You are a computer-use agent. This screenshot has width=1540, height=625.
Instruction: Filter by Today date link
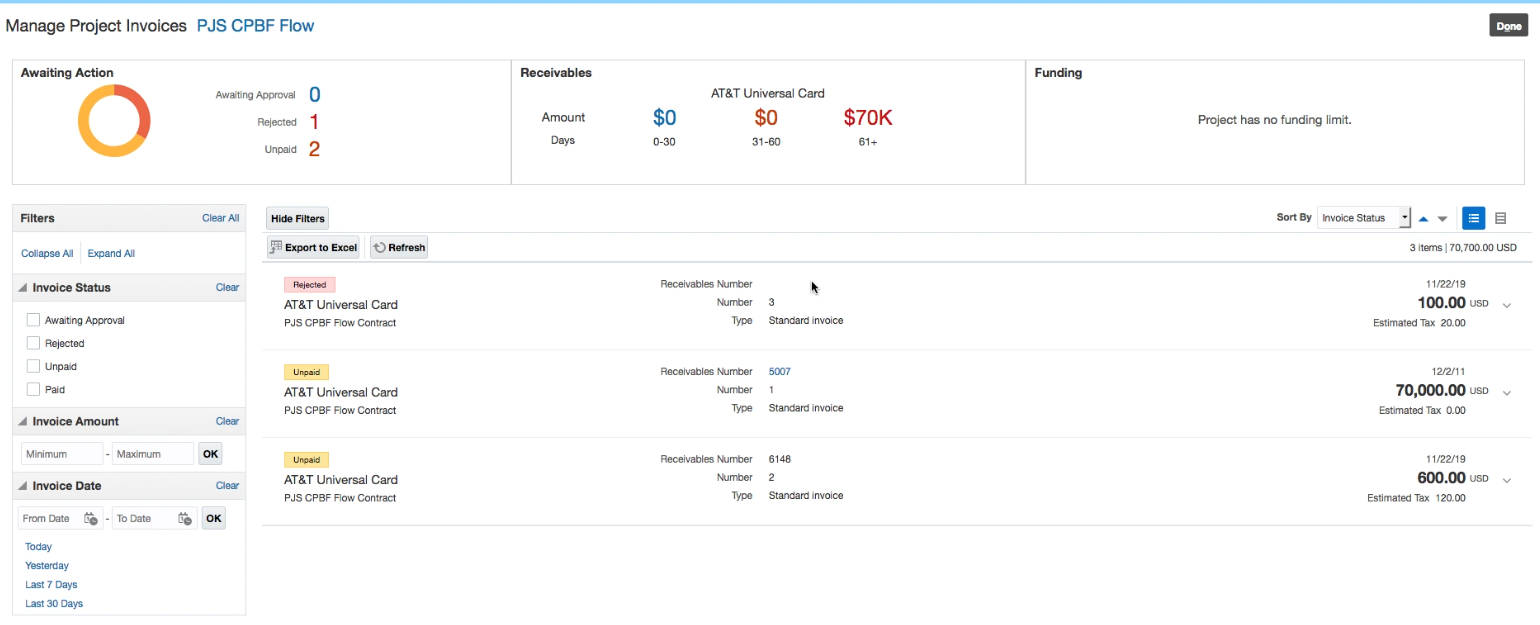pos(38,547)
